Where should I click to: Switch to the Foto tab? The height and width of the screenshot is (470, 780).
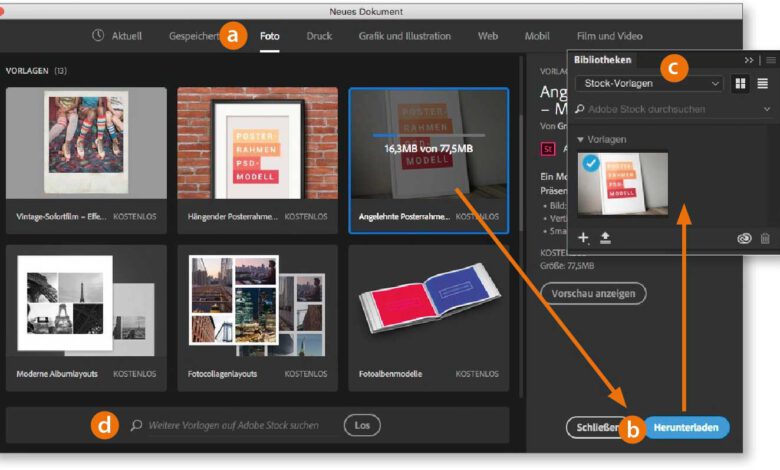click(x=270, y=36)
